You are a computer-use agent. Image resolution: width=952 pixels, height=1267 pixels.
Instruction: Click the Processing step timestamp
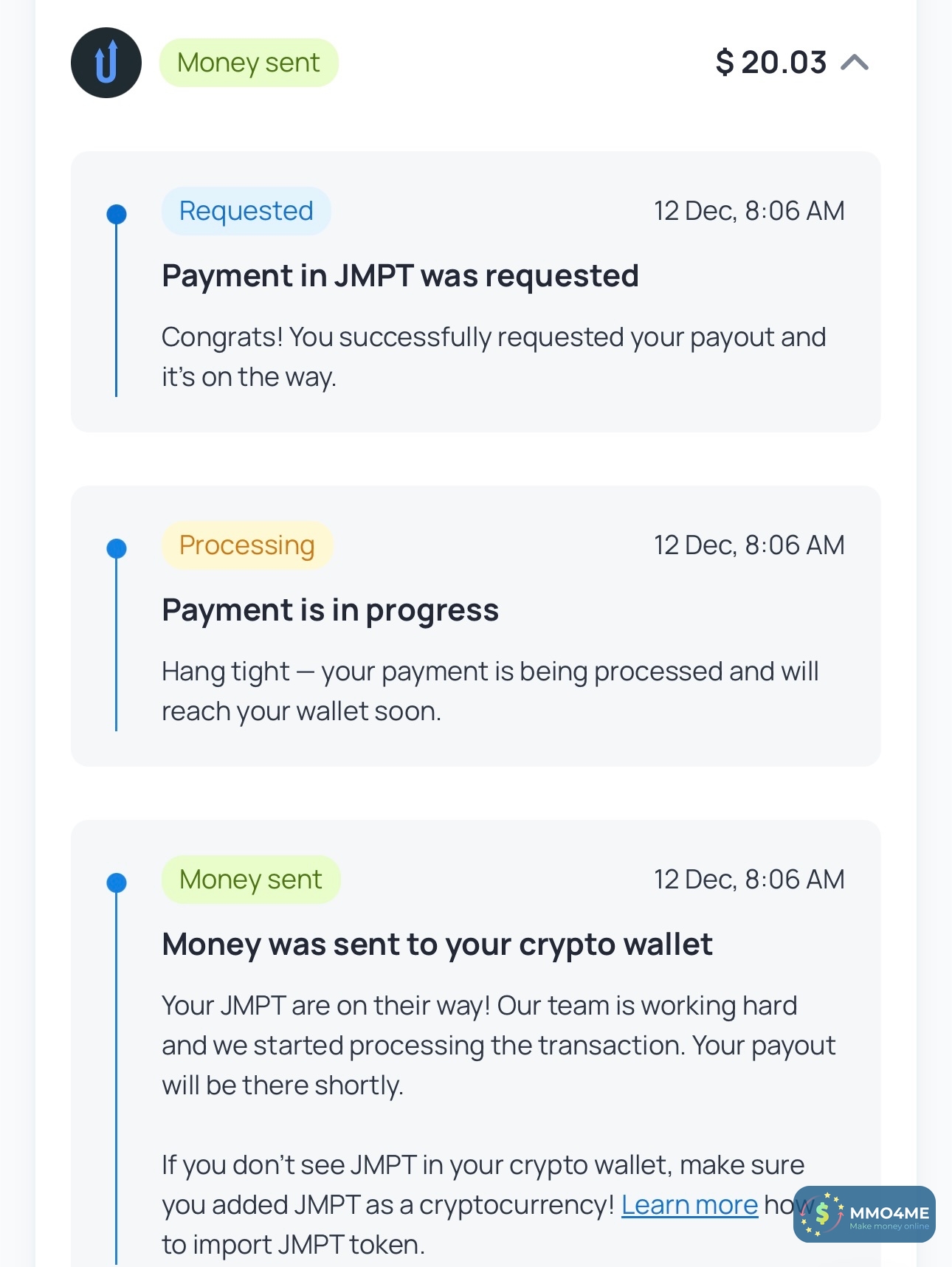tap(749, 545)
